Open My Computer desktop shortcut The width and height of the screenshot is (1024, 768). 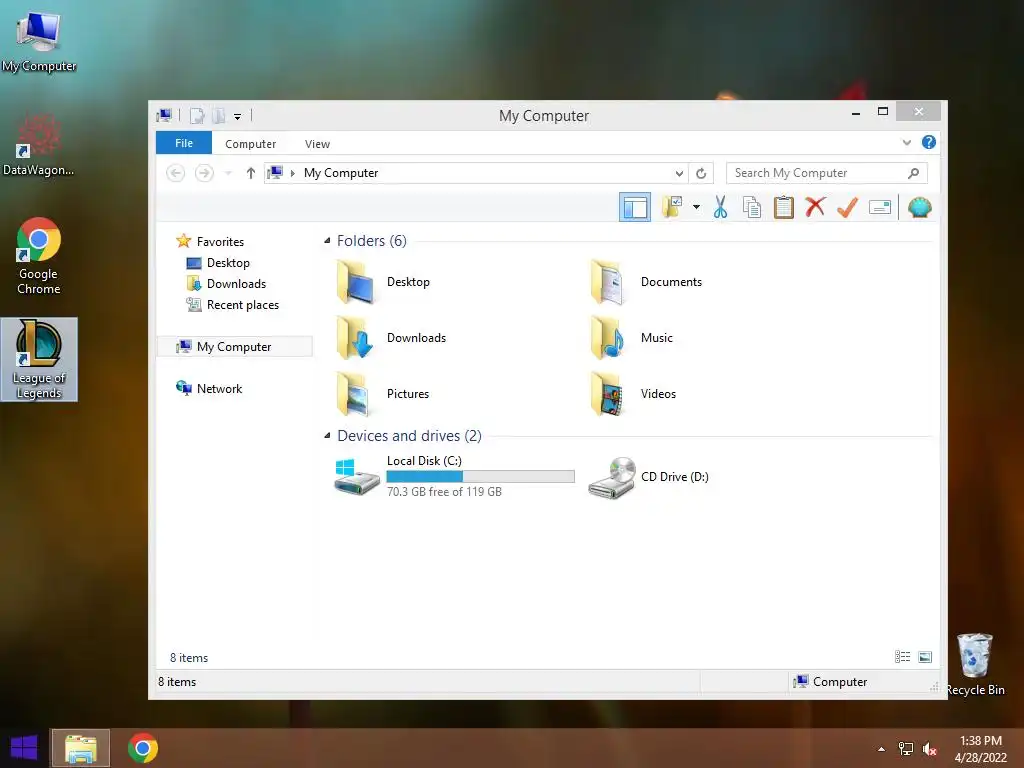(x=39, y=40)
